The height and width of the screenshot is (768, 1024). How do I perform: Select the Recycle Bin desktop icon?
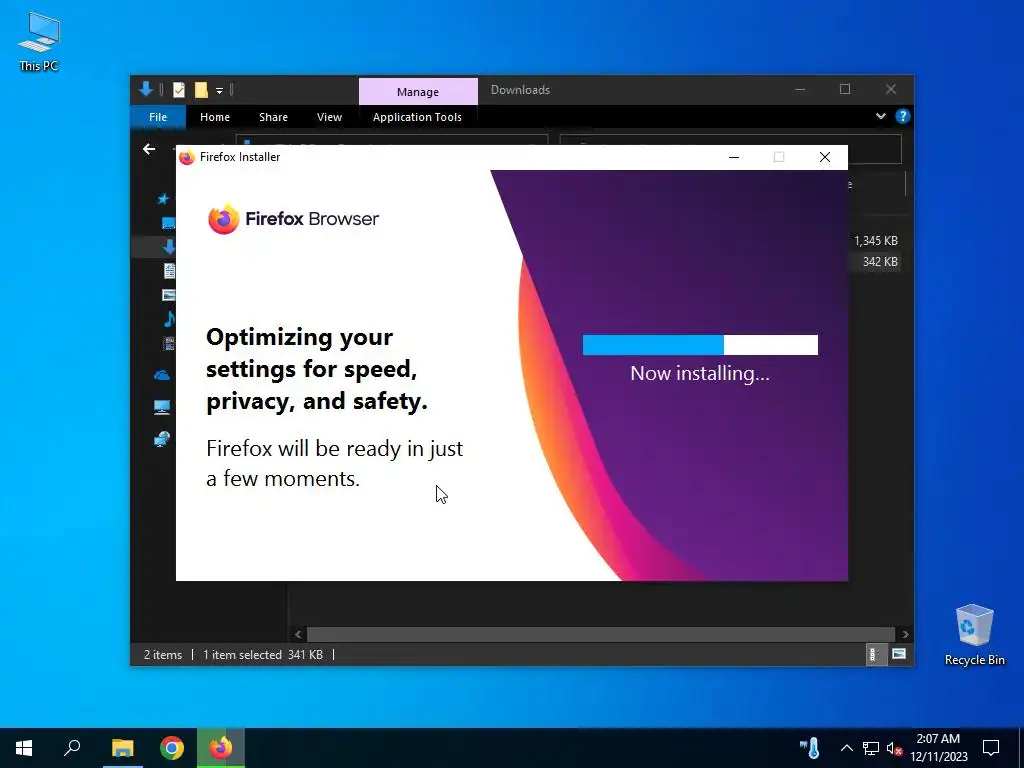[x=974, y=635]
